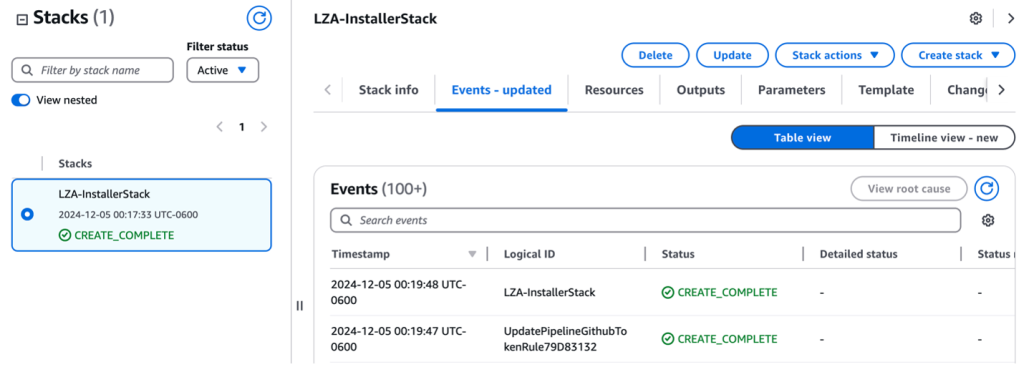Screen dimensions: 1024x367
Task: Open the Resources tab
Action: click(614, 90)
